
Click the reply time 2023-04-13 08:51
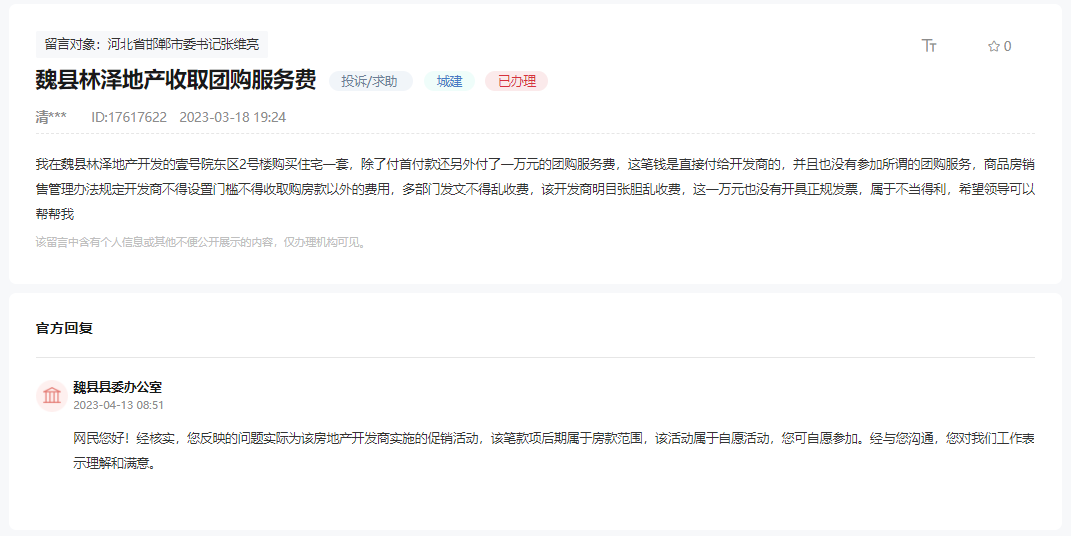pyautogui.click(x=119, y=405)
